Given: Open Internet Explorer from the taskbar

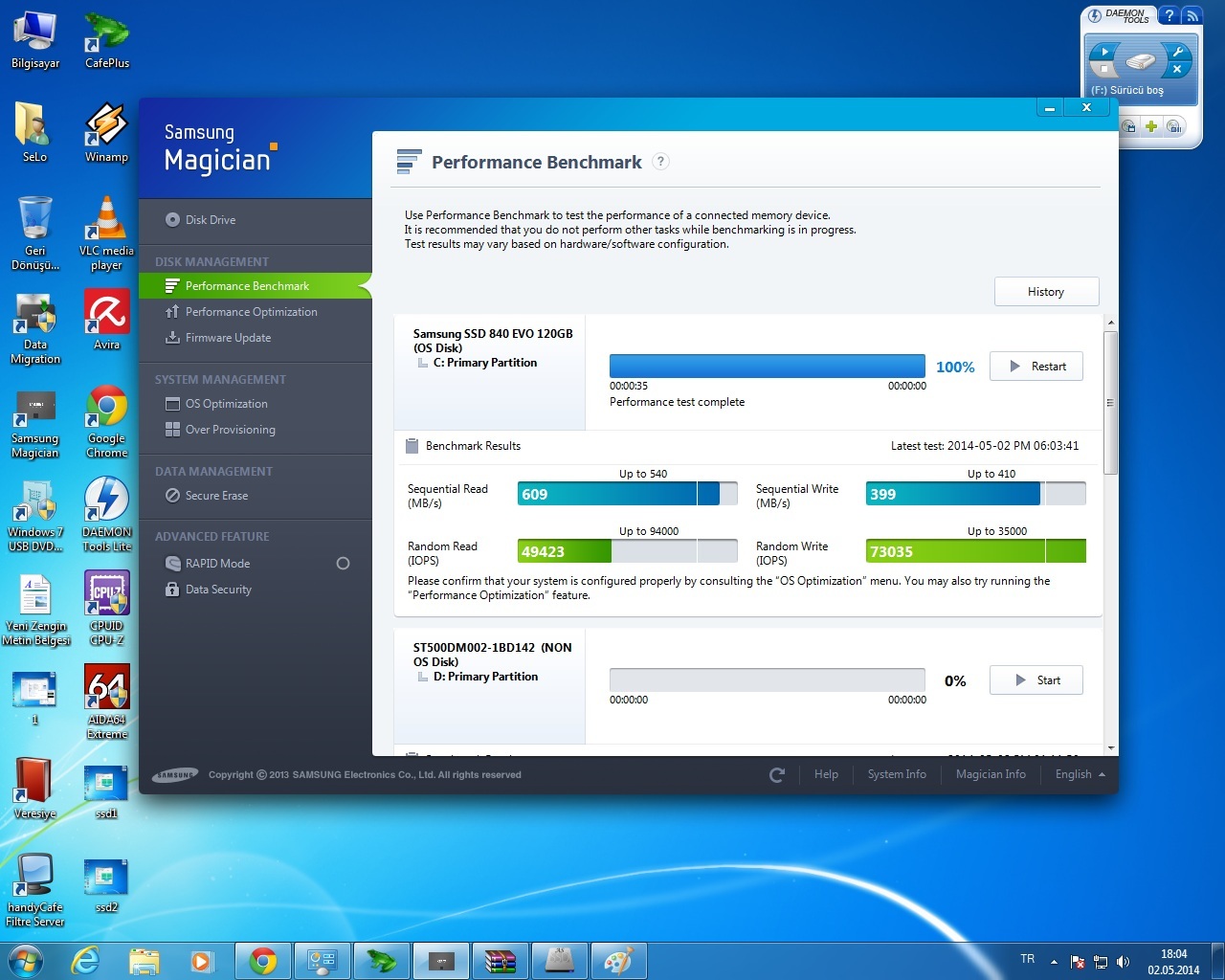Looking at the screenshot, I should click(x=86, y=961).
